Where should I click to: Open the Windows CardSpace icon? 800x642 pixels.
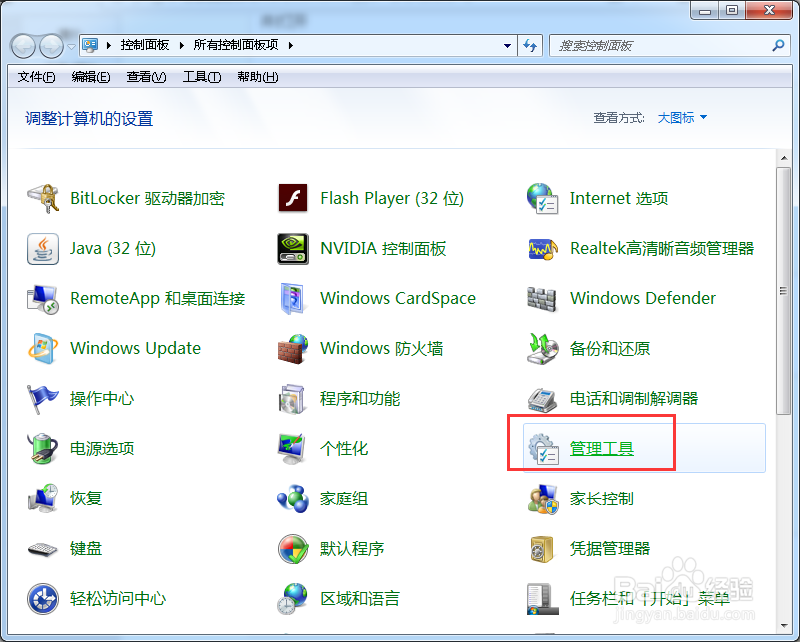293,299
